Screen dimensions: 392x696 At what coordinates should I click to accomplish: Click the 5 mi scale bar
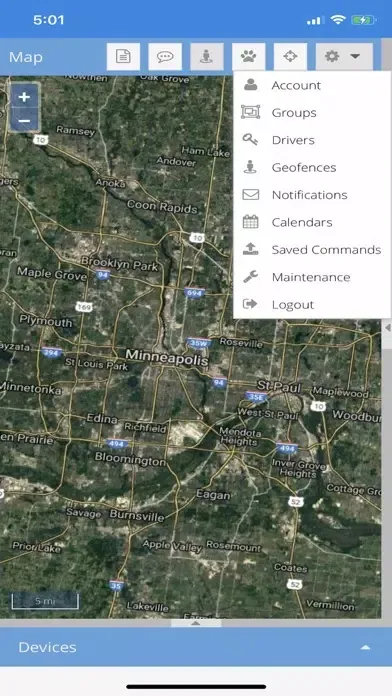tap(45, 601)
